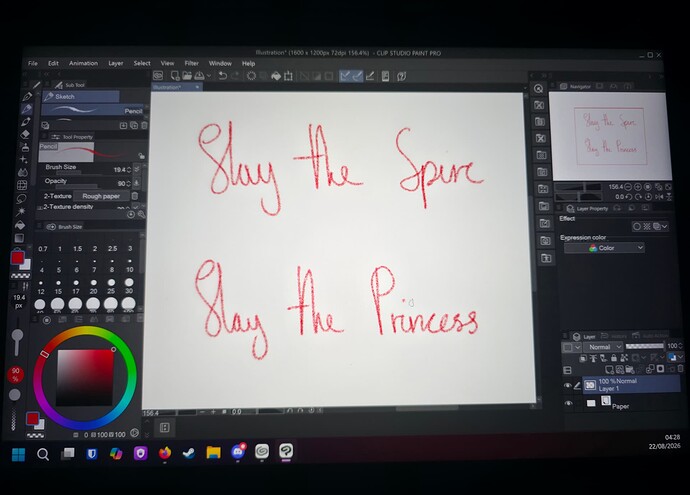Open the Filter menu
This screenshot has height=495, width=690.
coord(191,63)
